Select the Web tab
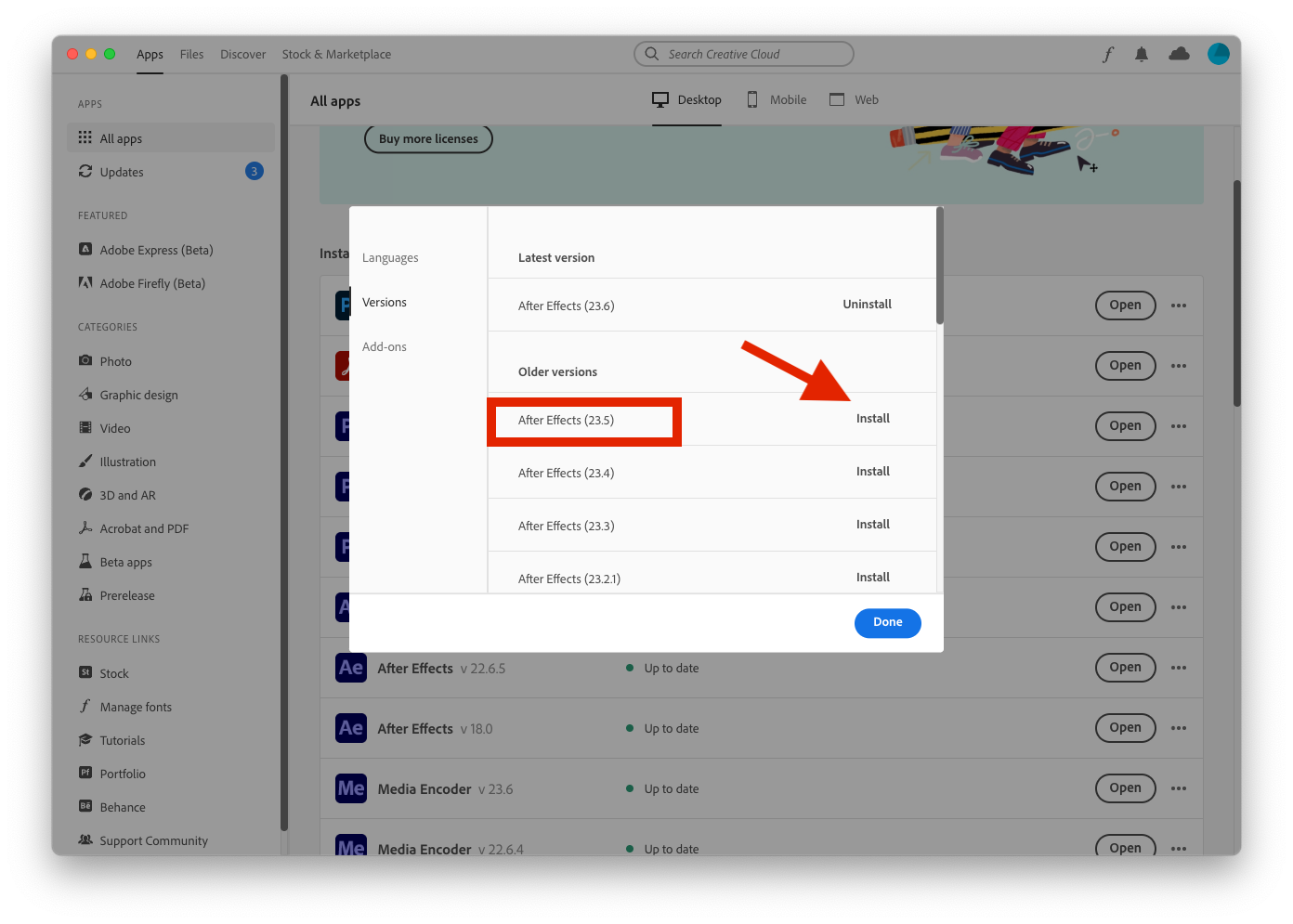Screen dimensions: 1293x924 point(854,99)
